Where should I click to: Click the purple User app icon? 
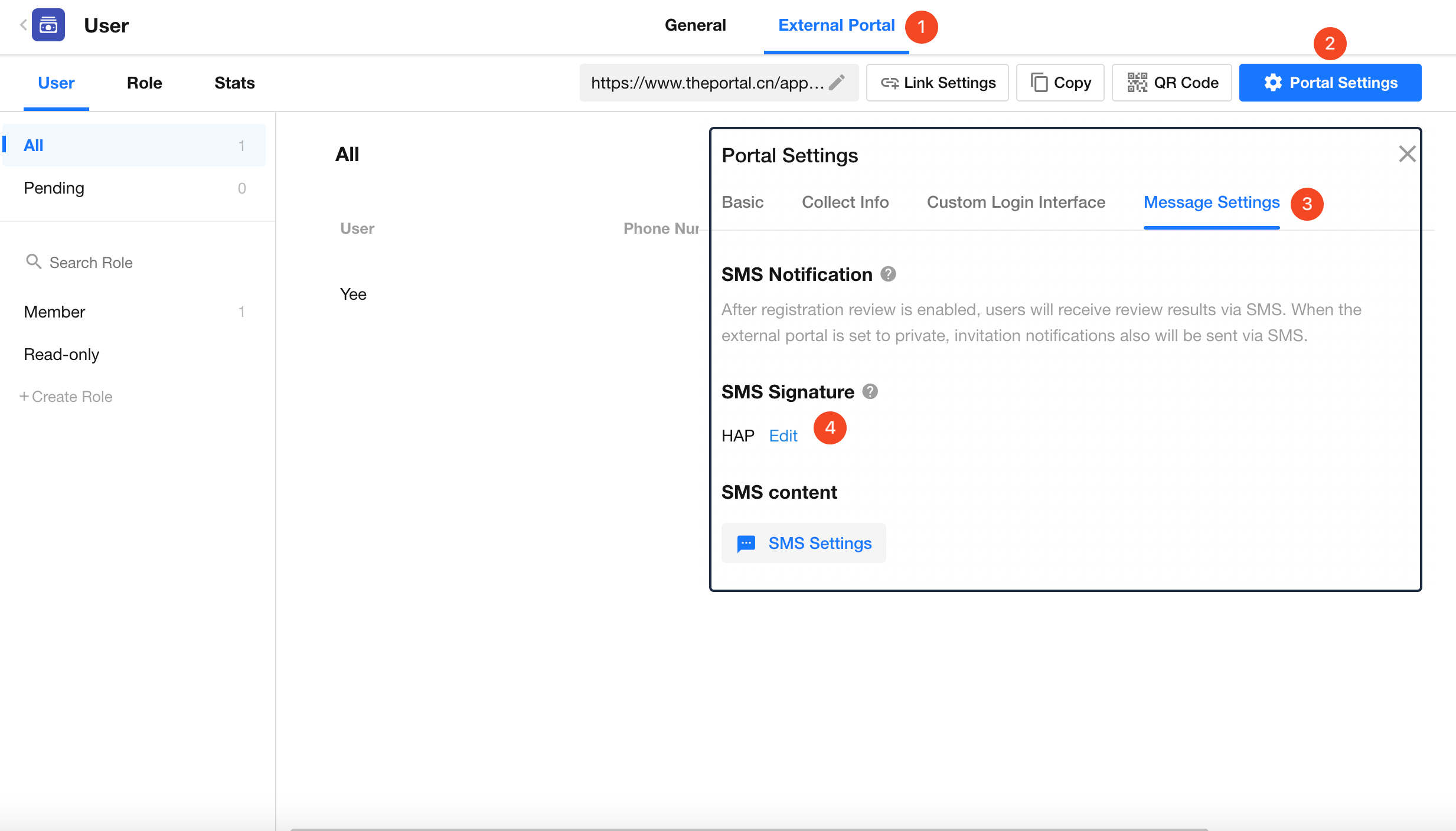click(x=48, y=25)
